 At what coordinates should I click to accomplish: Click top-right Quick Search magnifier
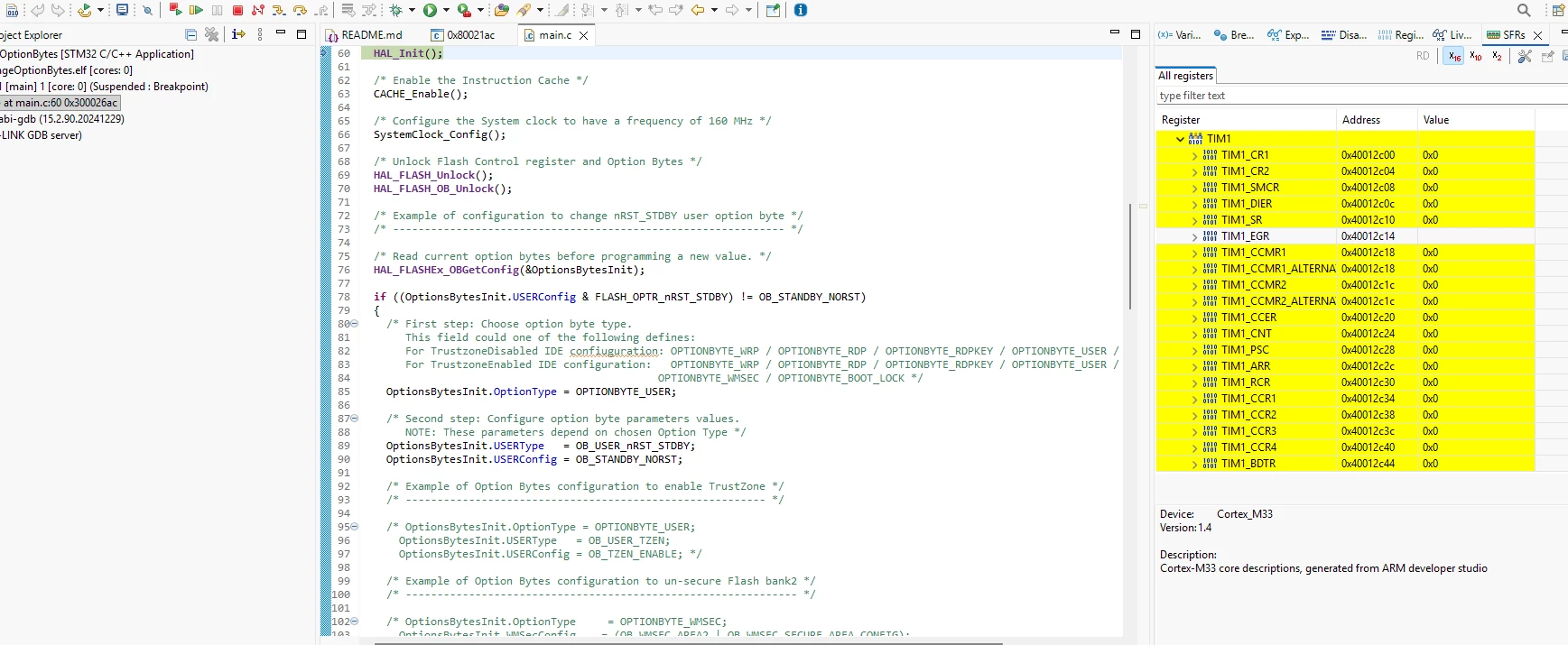(1524, 10)
